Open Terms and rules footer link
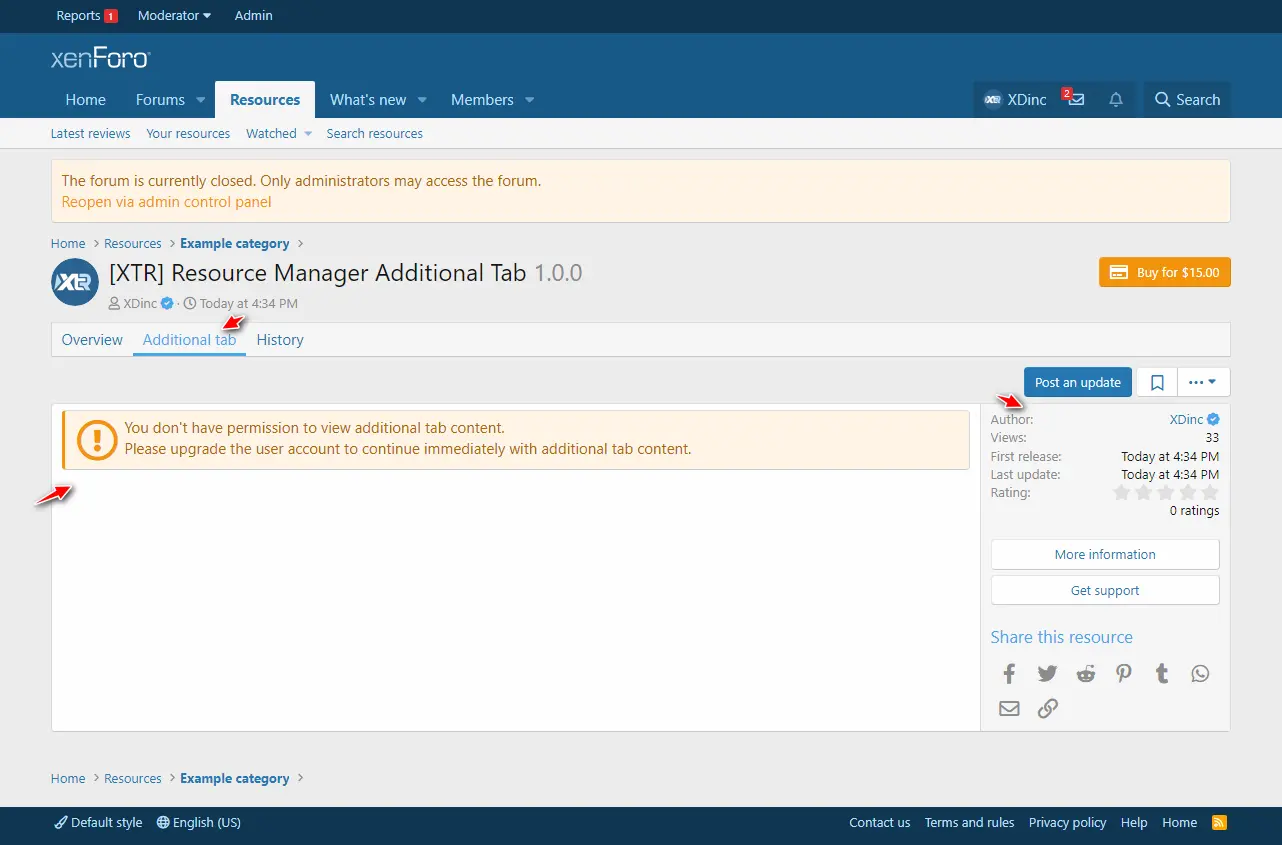Image resolution: width=1282 pixels, height=845 pixels. [969, 822]
